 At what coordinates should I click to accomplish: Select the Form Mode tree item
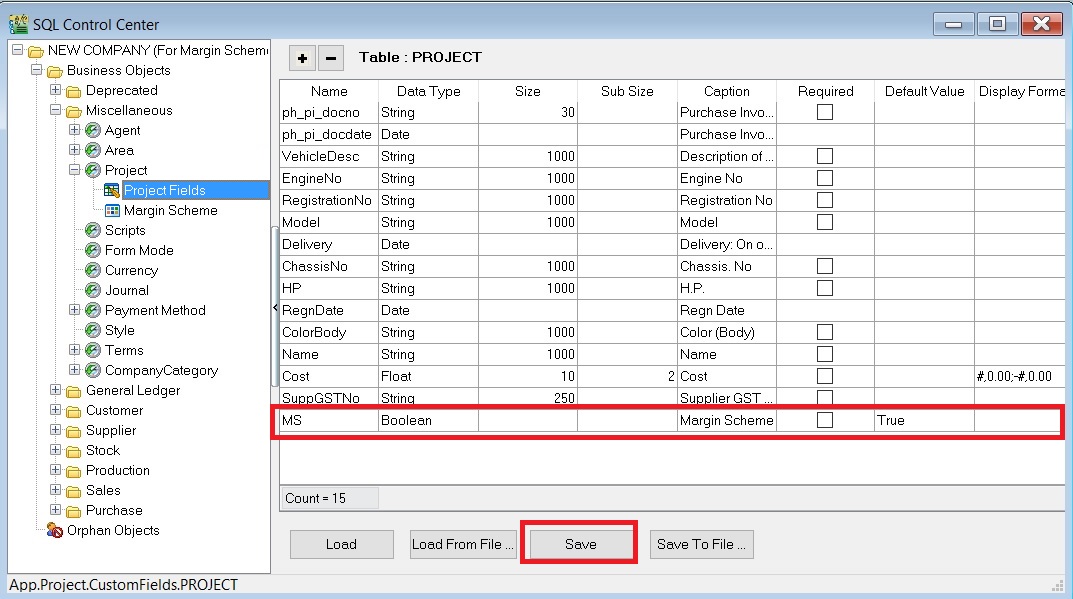139,250
